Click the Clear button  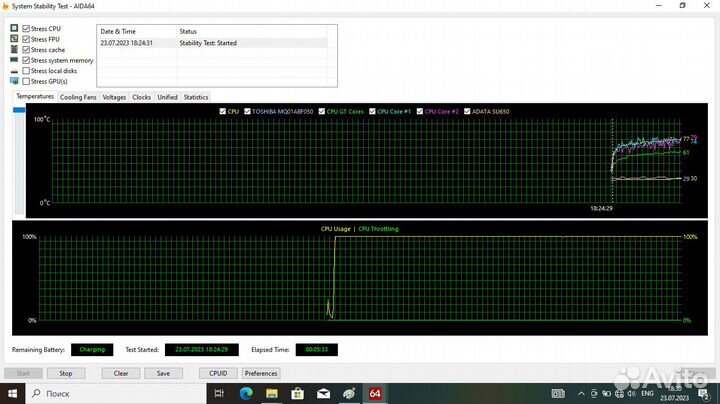[121, 373]
